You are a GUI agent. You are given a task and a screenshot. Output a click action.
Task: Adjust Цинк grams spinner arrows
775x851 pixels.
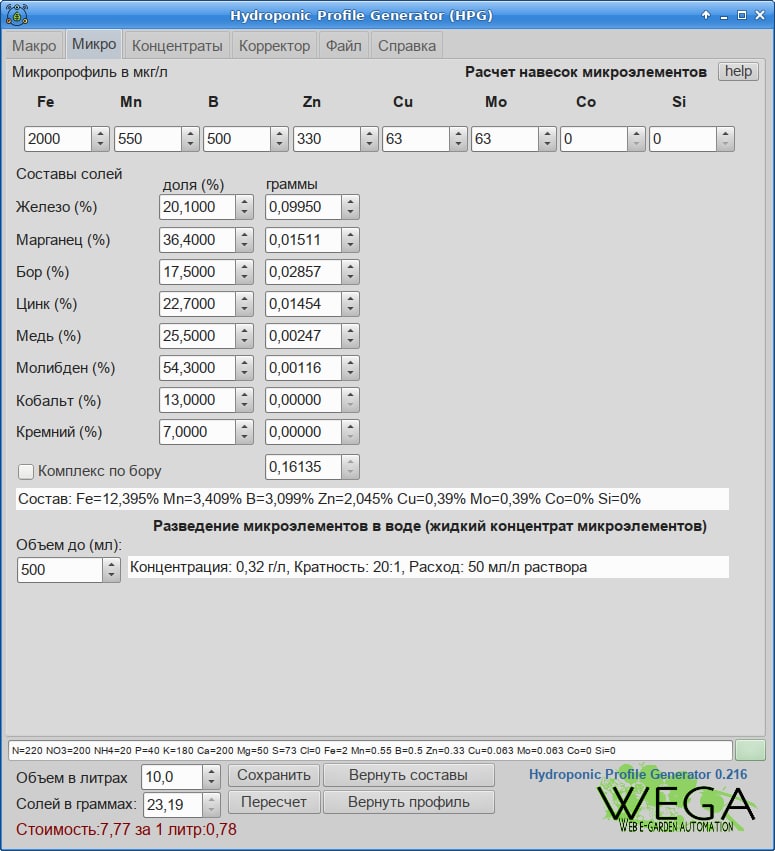[x=351, y=304]
